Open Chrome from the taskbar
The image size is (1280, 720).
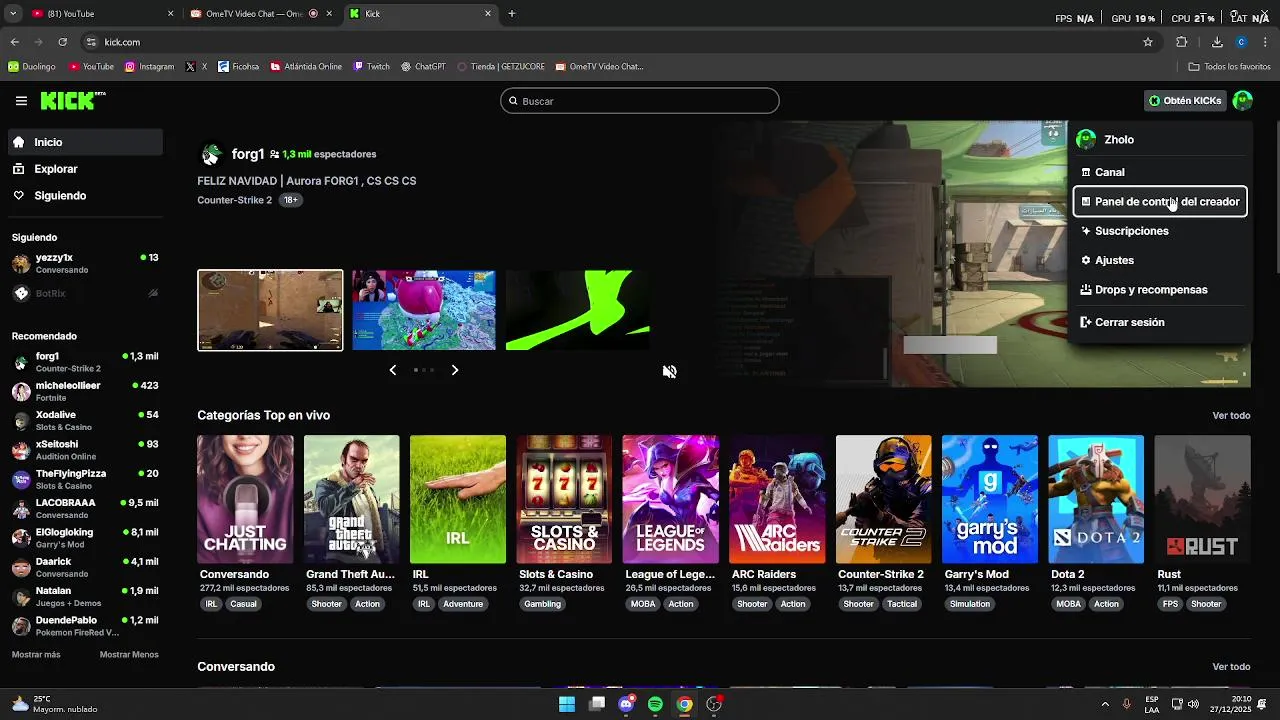click(684, 704)
